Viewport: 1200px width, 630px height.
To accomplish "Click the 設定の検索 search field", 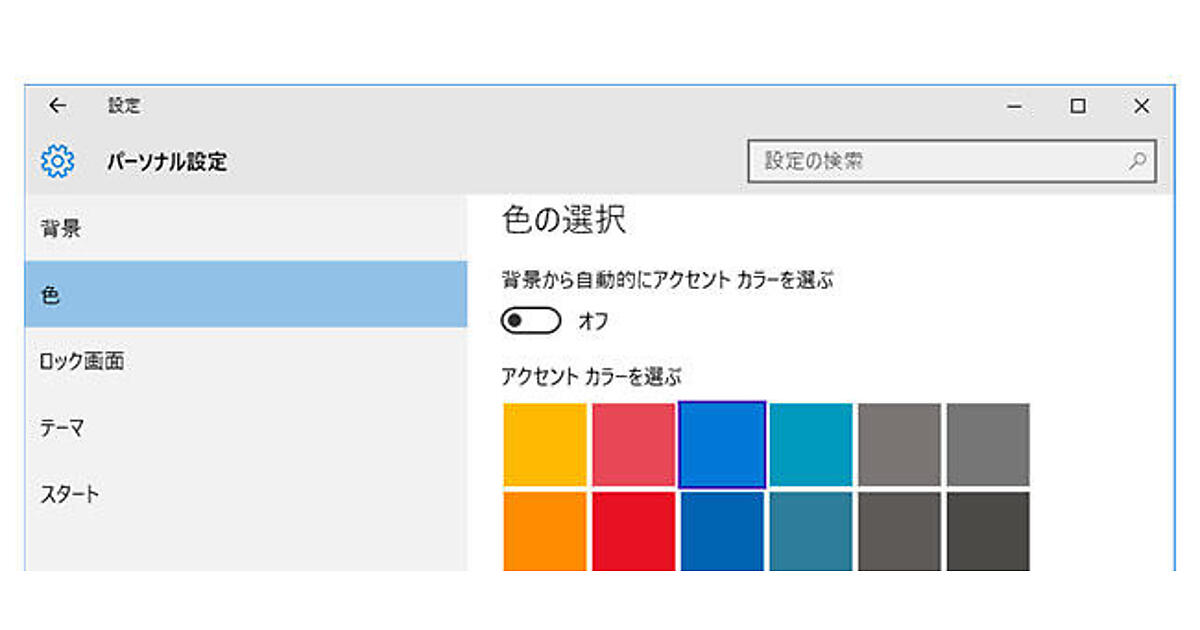I will pos(940,161).
